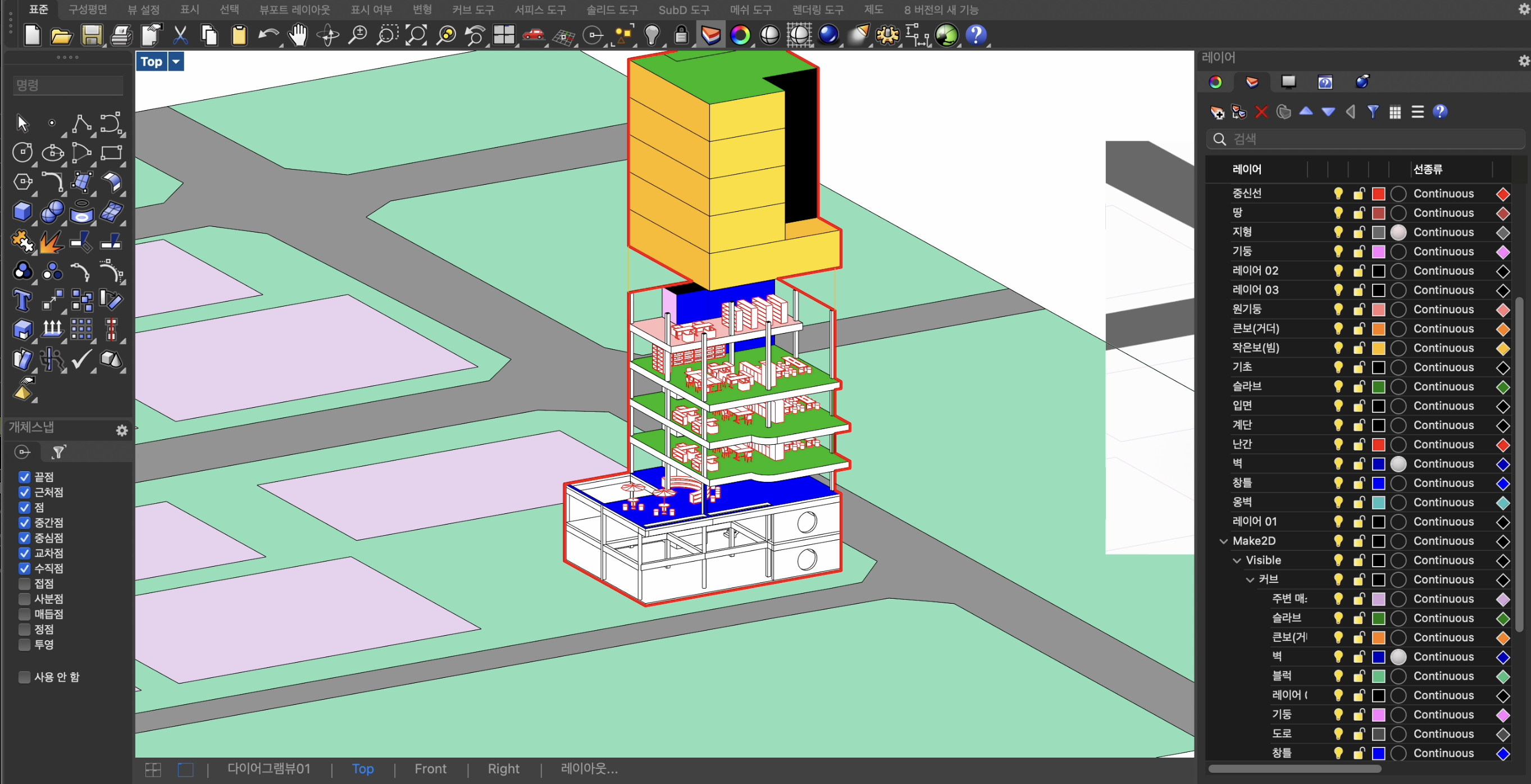Click the Top viewport label button

[x=152, y=61]
